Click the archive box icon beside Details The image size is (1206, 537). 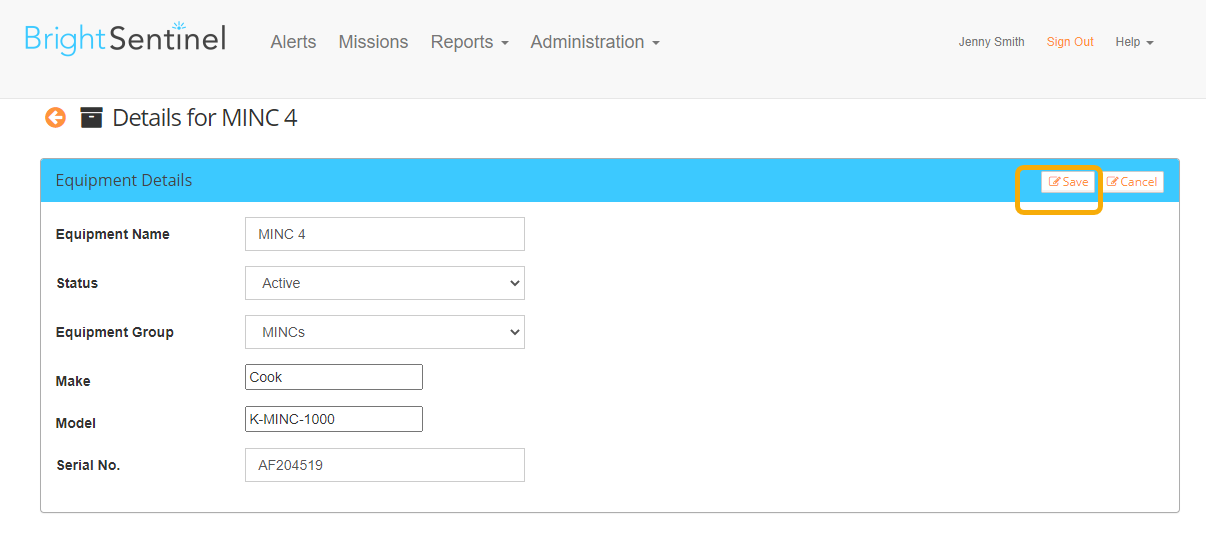pyautogui.click(x=91, y=118)
